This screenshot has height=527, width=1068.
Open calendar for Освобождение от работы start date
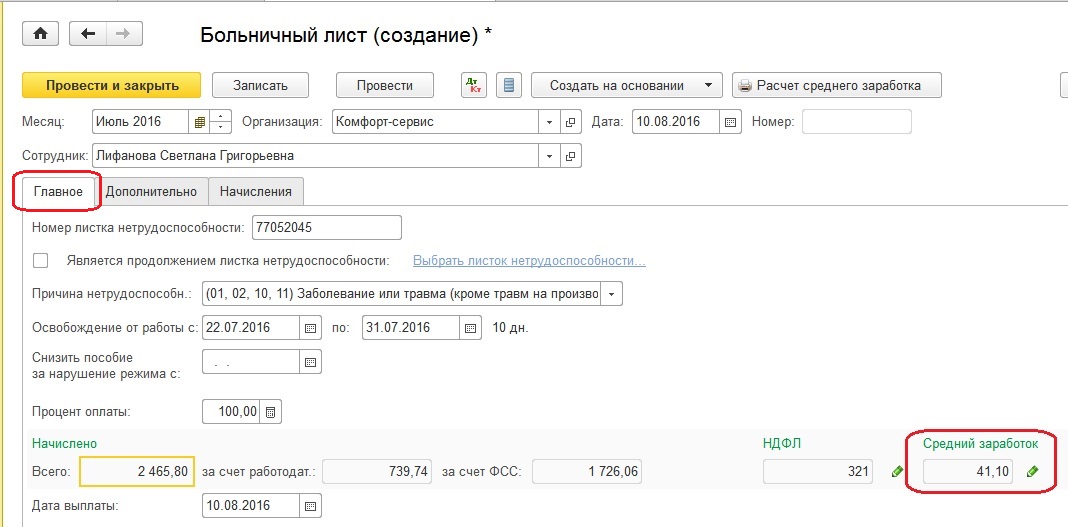pyautogui.click(x=310, y=328)
